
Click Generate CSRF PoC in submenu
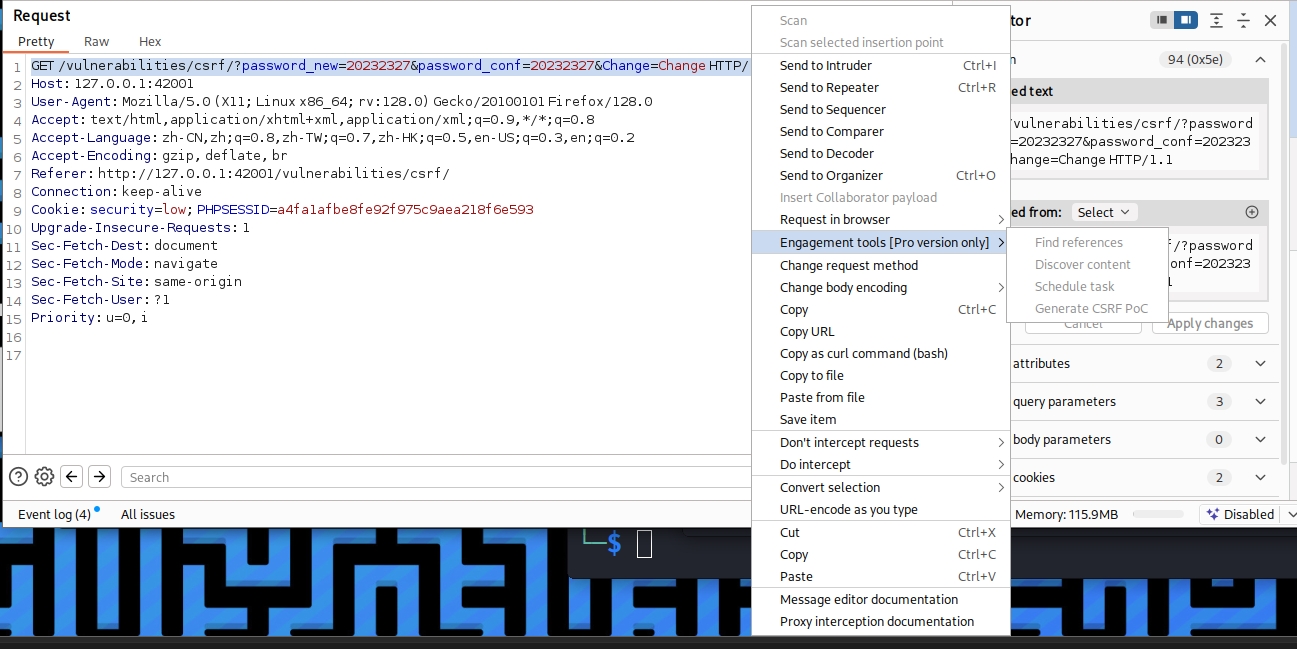pos(1088,309)
